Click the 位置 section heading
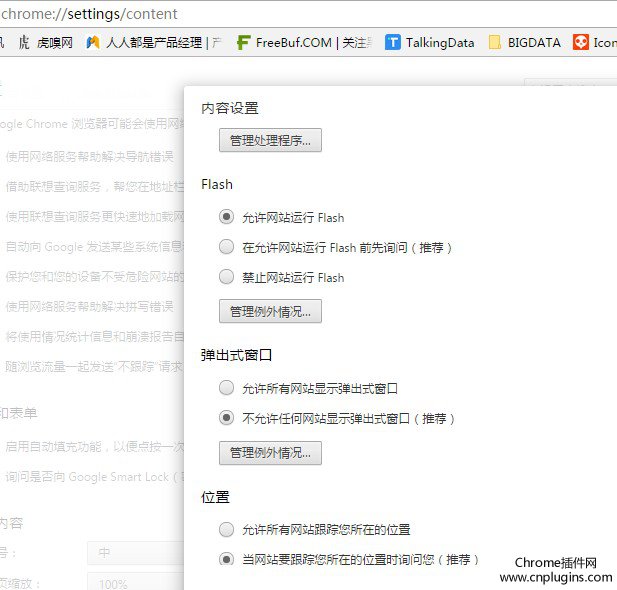 point(215,497)
